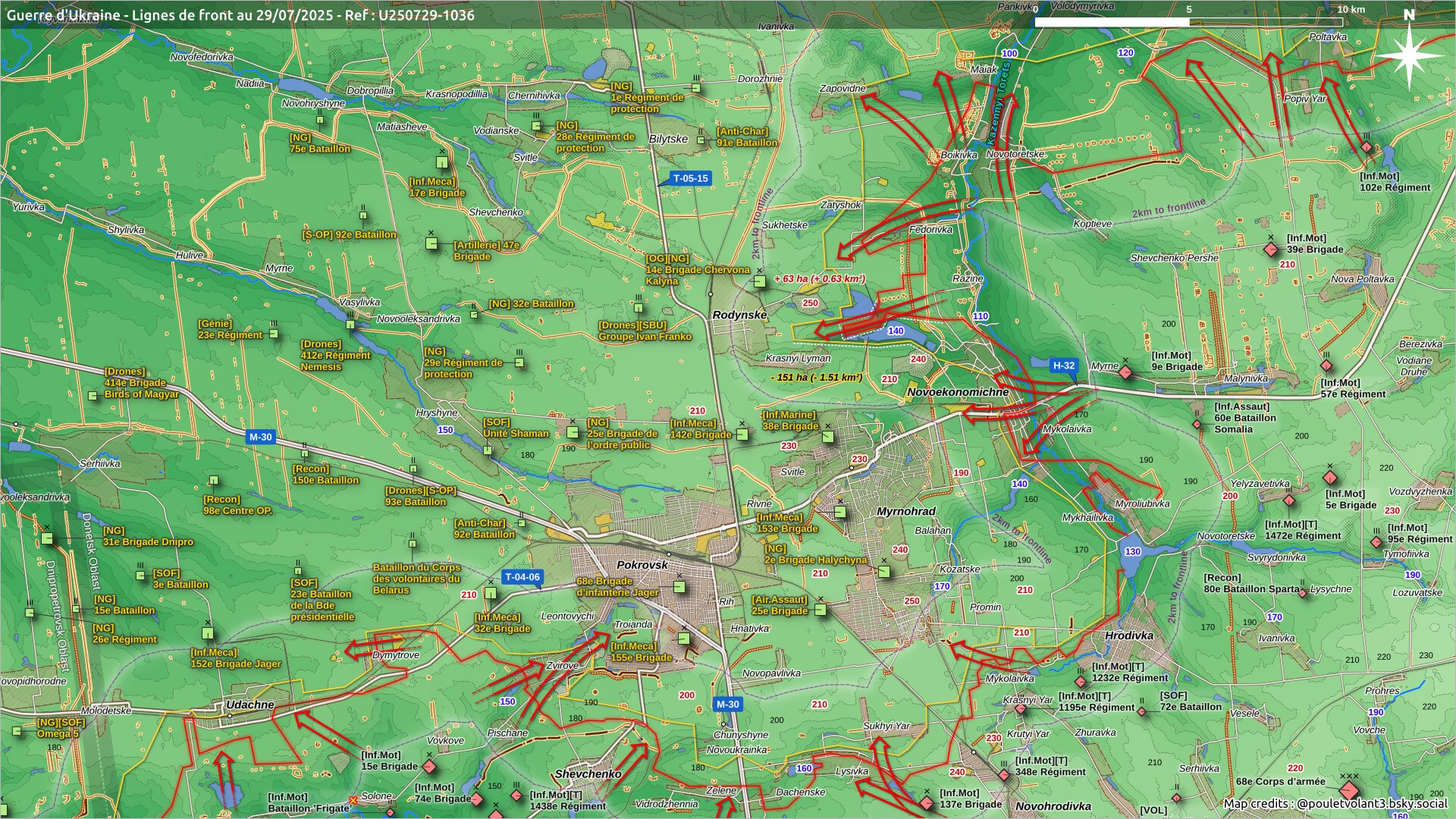Click the Udachne town label

click(250, 704)
